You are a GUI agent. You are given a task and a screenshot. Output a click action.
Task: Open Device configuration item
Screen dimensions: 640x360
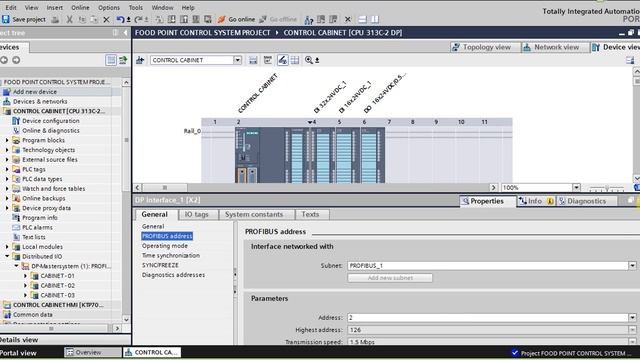tap(51, 121)
